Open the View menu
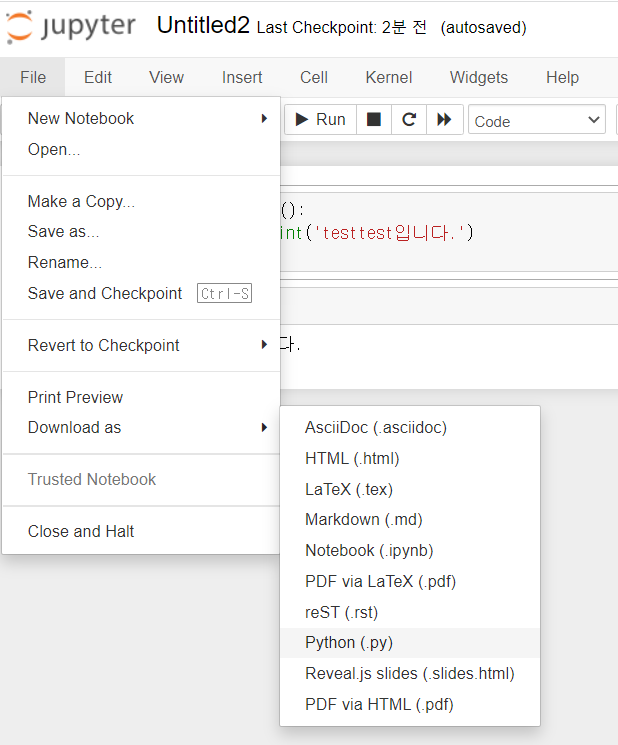 [x=166, y=77]
